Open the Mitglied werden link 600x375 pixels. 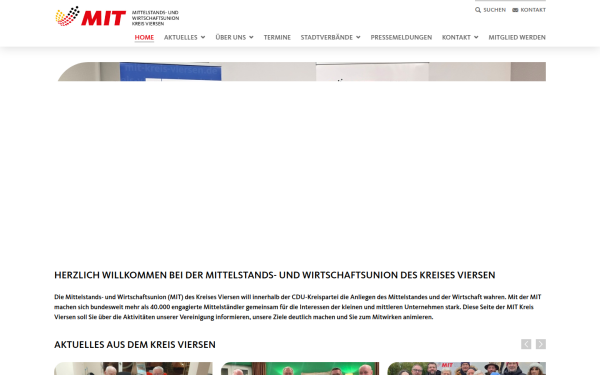point(517,37)
